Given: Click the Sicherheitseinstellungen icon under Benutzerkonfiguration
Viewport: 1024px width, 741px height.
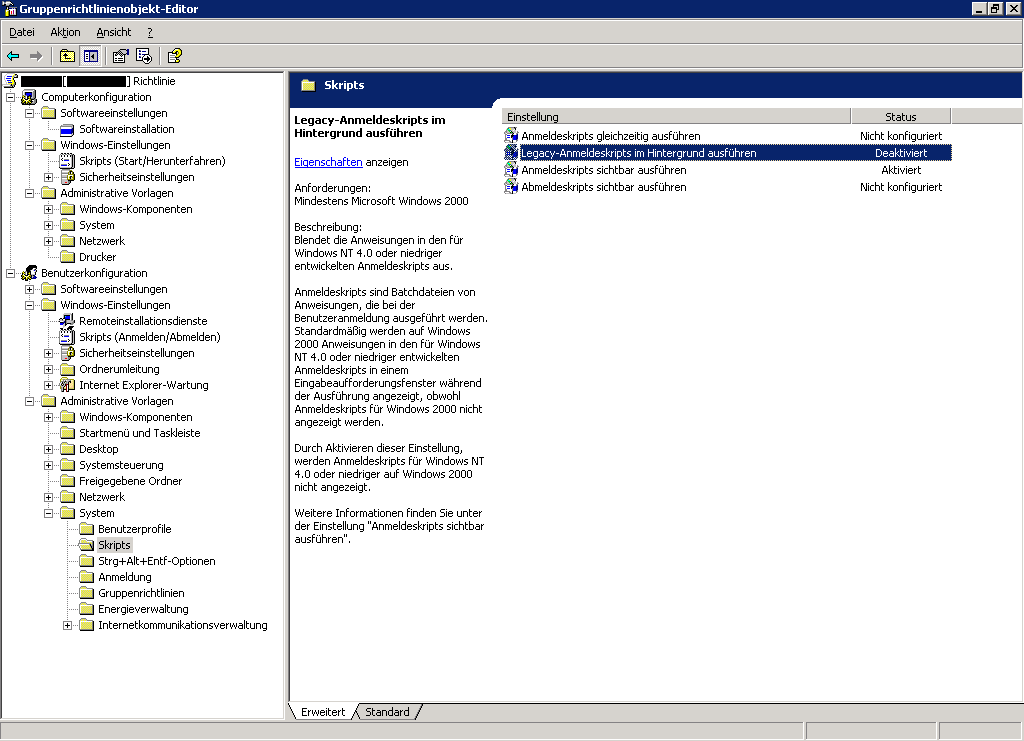Looking at the screenshot, I should pos(67,353).
